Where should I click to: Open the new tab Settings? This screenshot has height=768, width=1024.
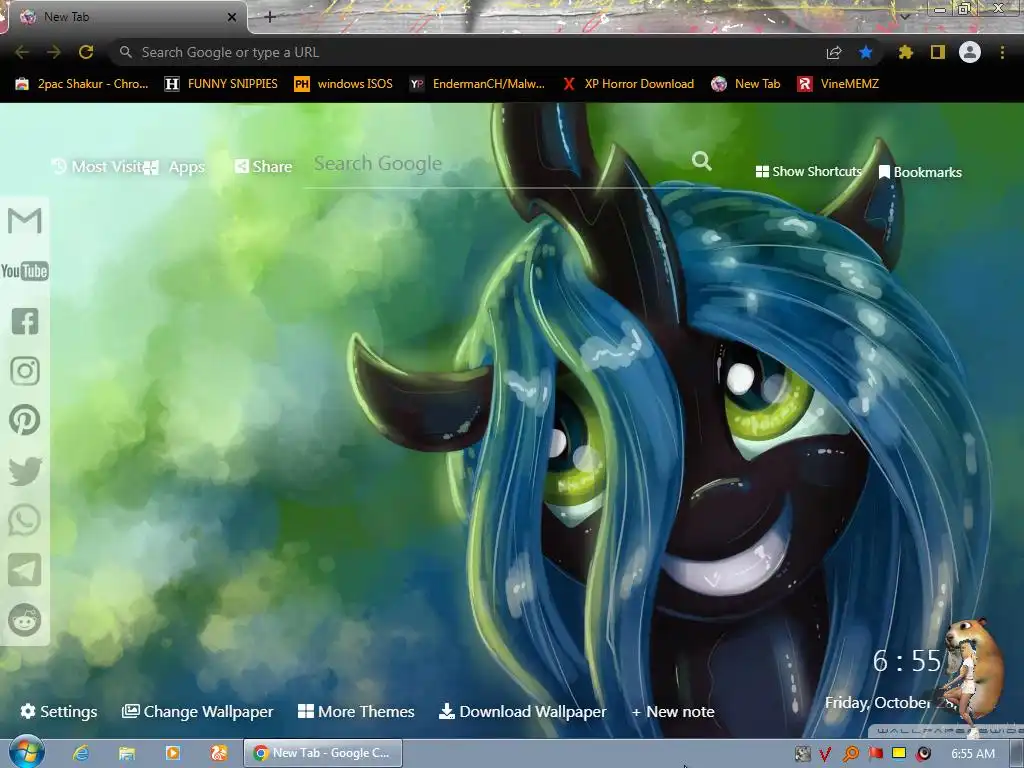click(x=59, y=711)
